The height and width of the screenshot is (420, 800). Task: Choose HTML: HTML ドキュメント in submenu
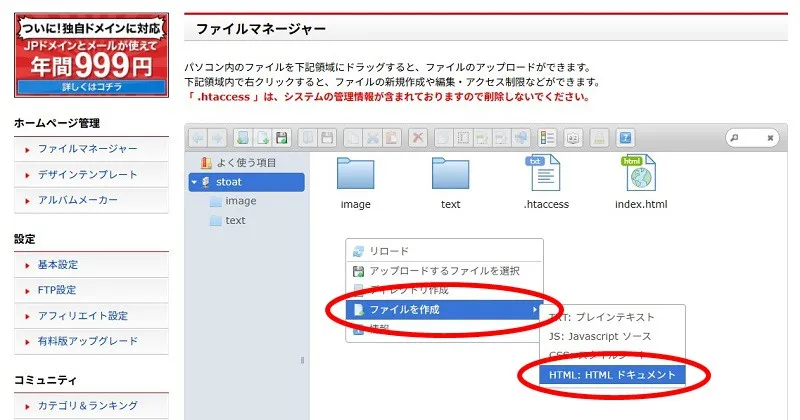(x=612, y=375)
